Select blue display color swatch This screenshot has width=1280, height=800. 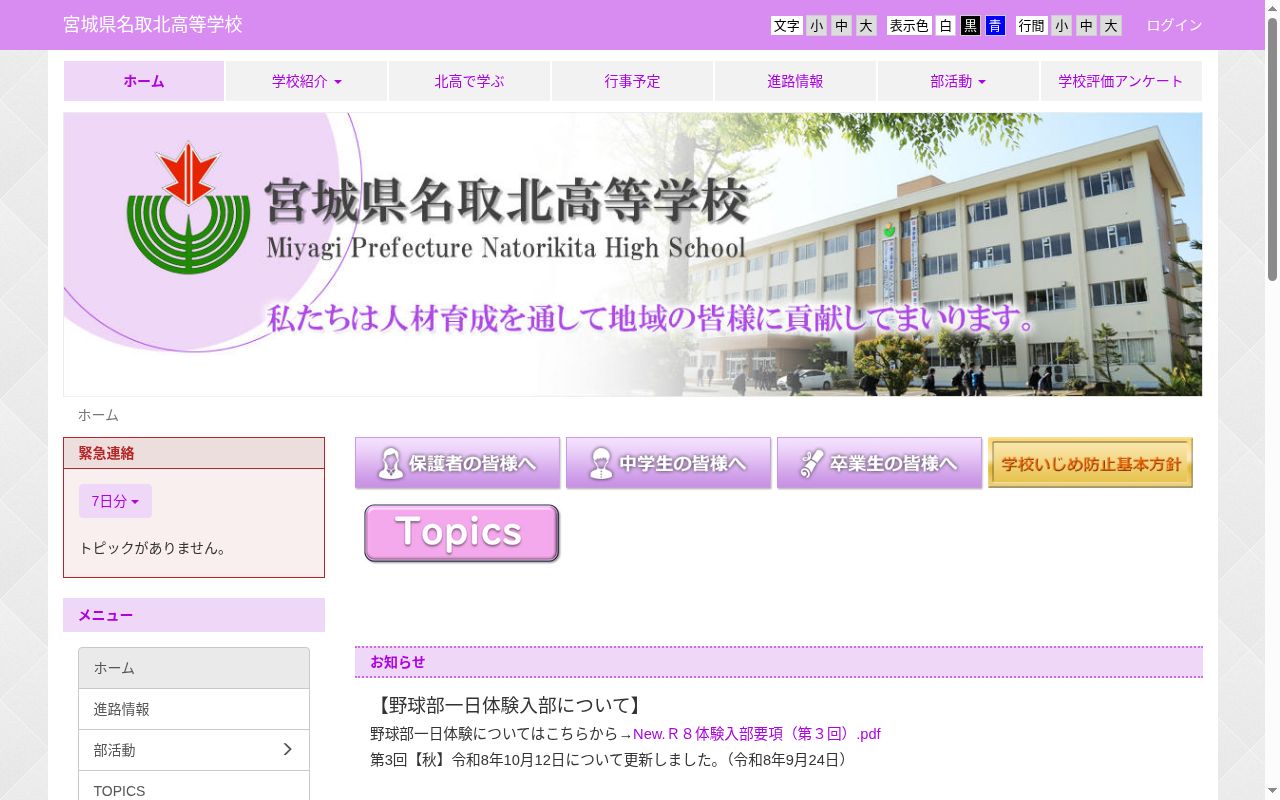995,26
